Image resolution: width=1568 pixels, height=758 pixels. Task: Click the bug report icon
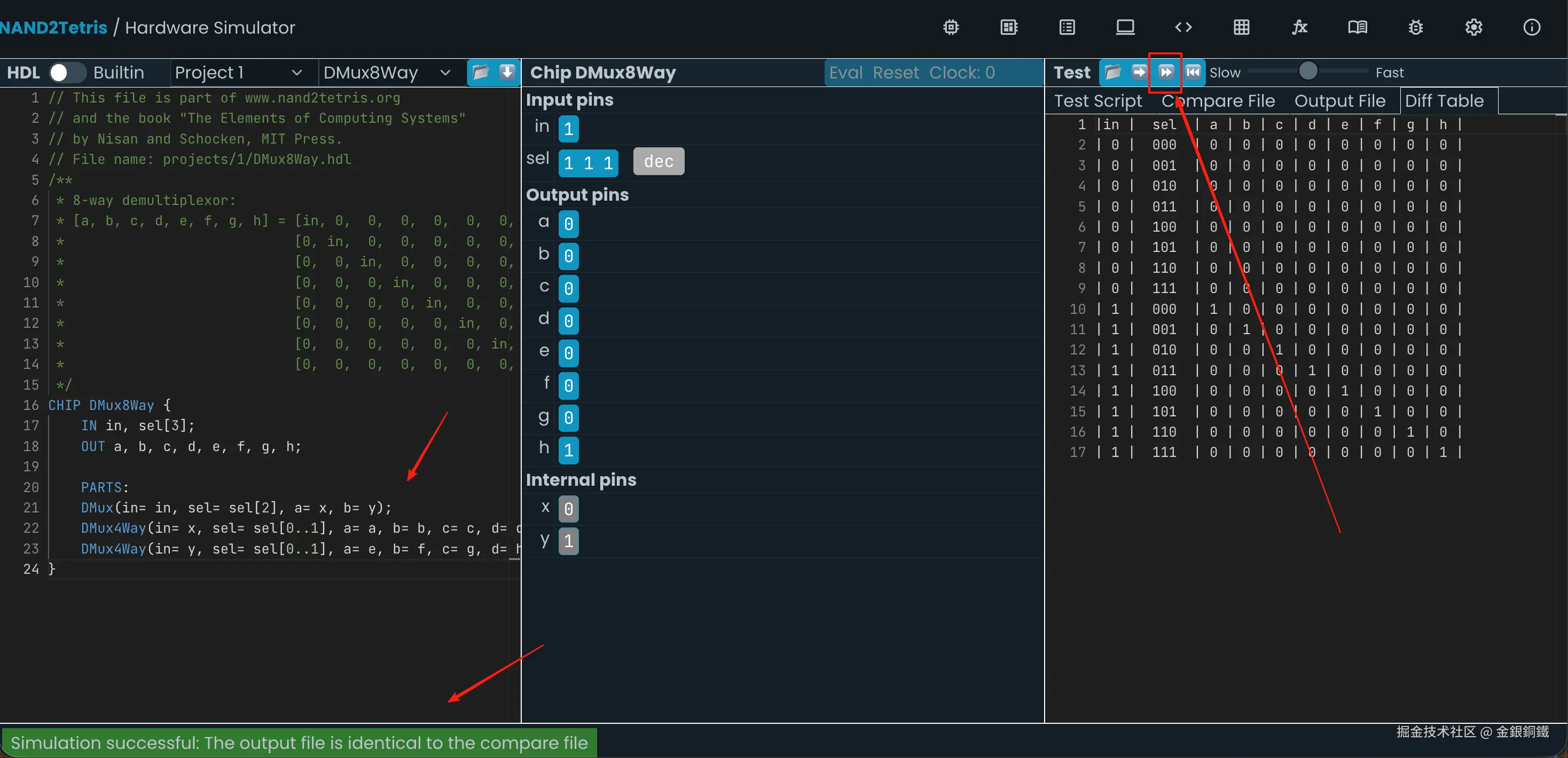coord(1415,27)
